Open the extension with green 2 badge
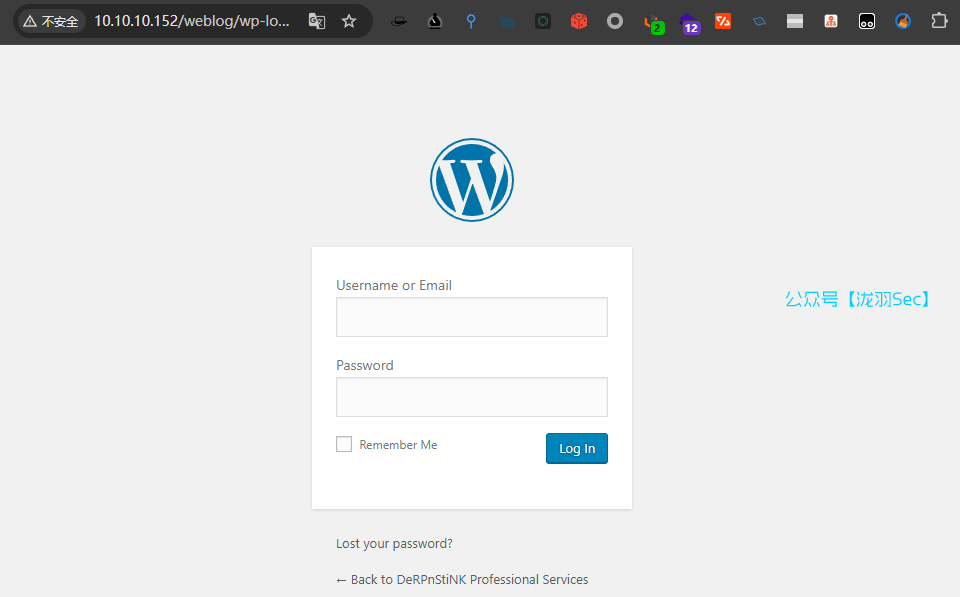The height and width of the screenshot is (597, 960). [653, 22]
